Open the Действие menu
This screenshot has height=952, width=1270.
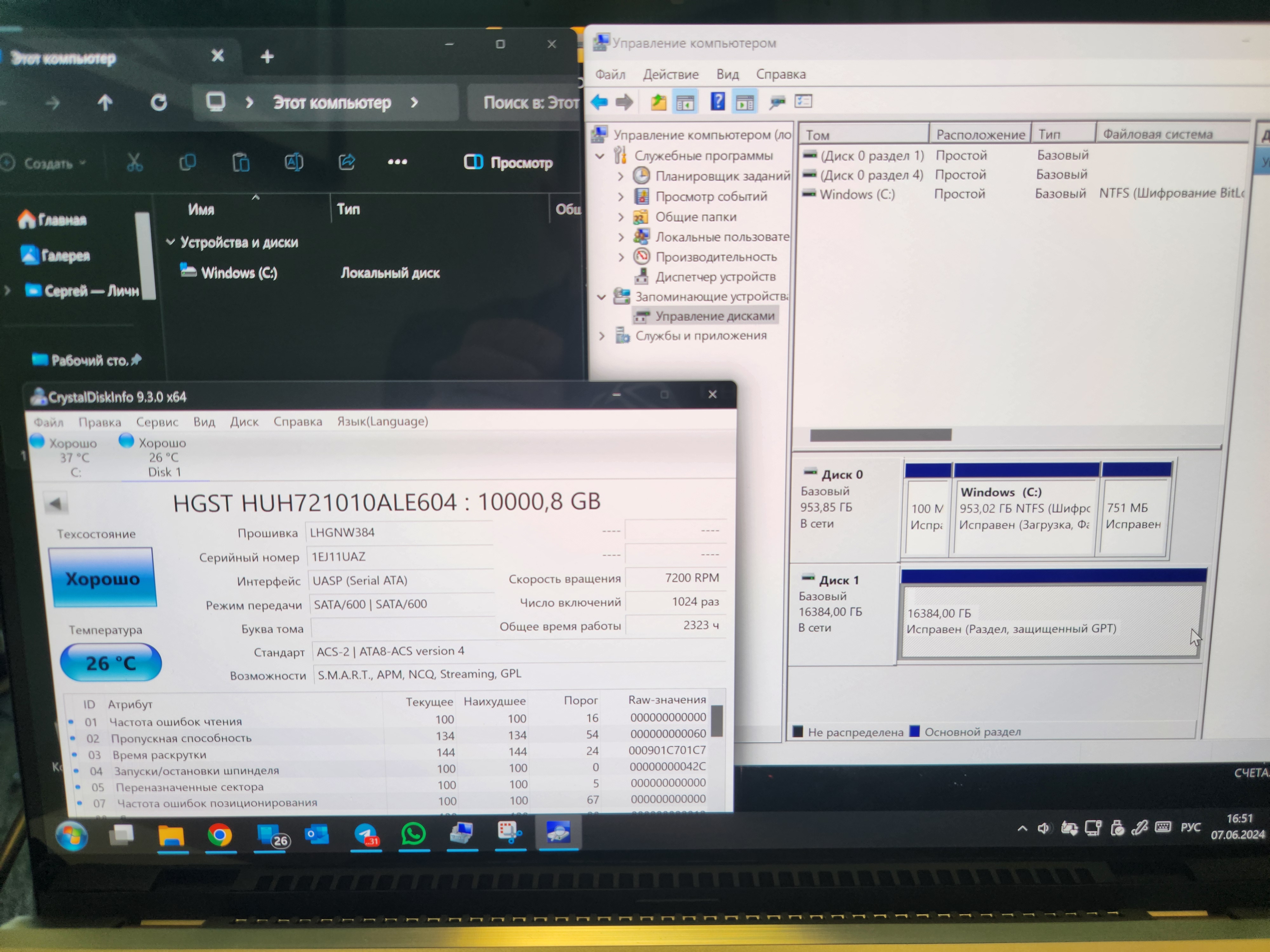pyautogui.click(x=670, y=75)
